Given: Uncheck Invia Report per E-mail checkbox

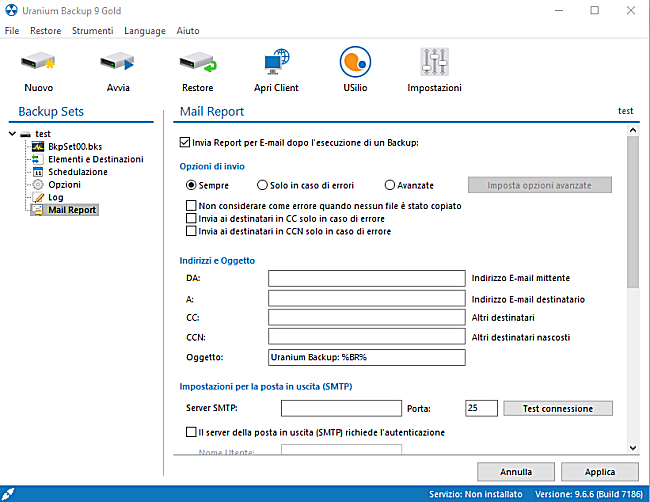Looking at the screenshot, I should 185,143.
